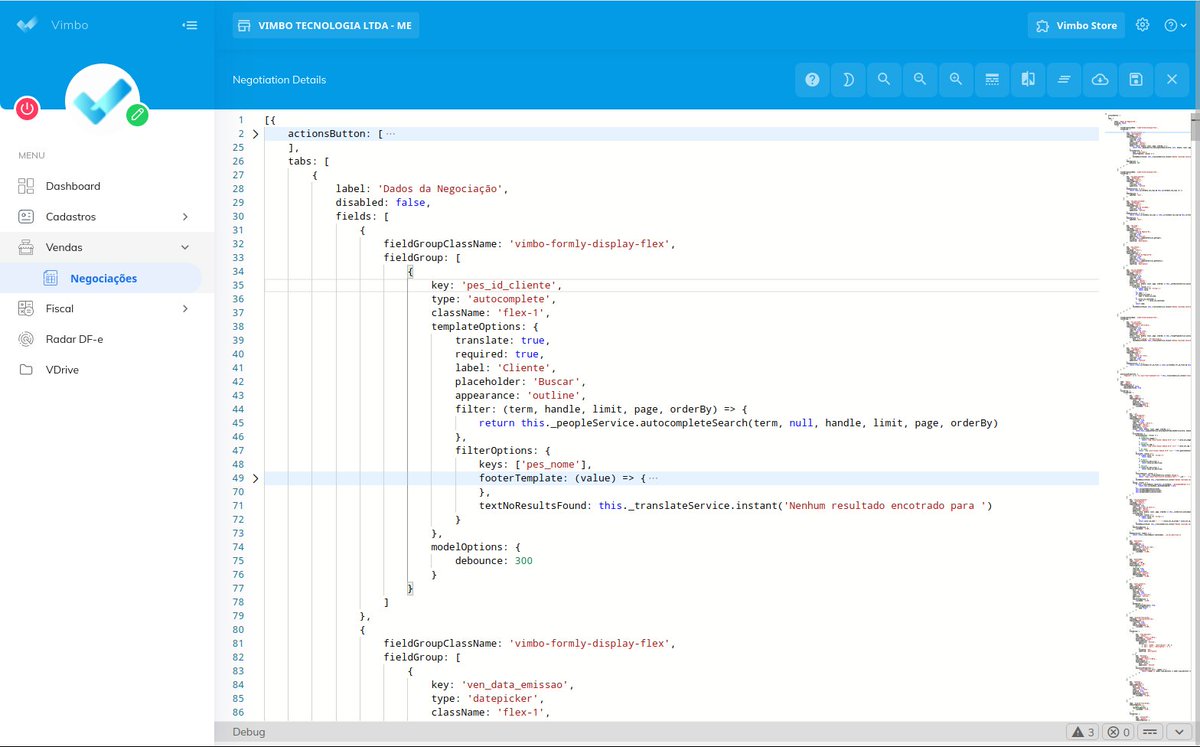This screenshot has height=747, width=1200.
Task: Click the Dashboard grid icon
Action: tap(26, 186)
